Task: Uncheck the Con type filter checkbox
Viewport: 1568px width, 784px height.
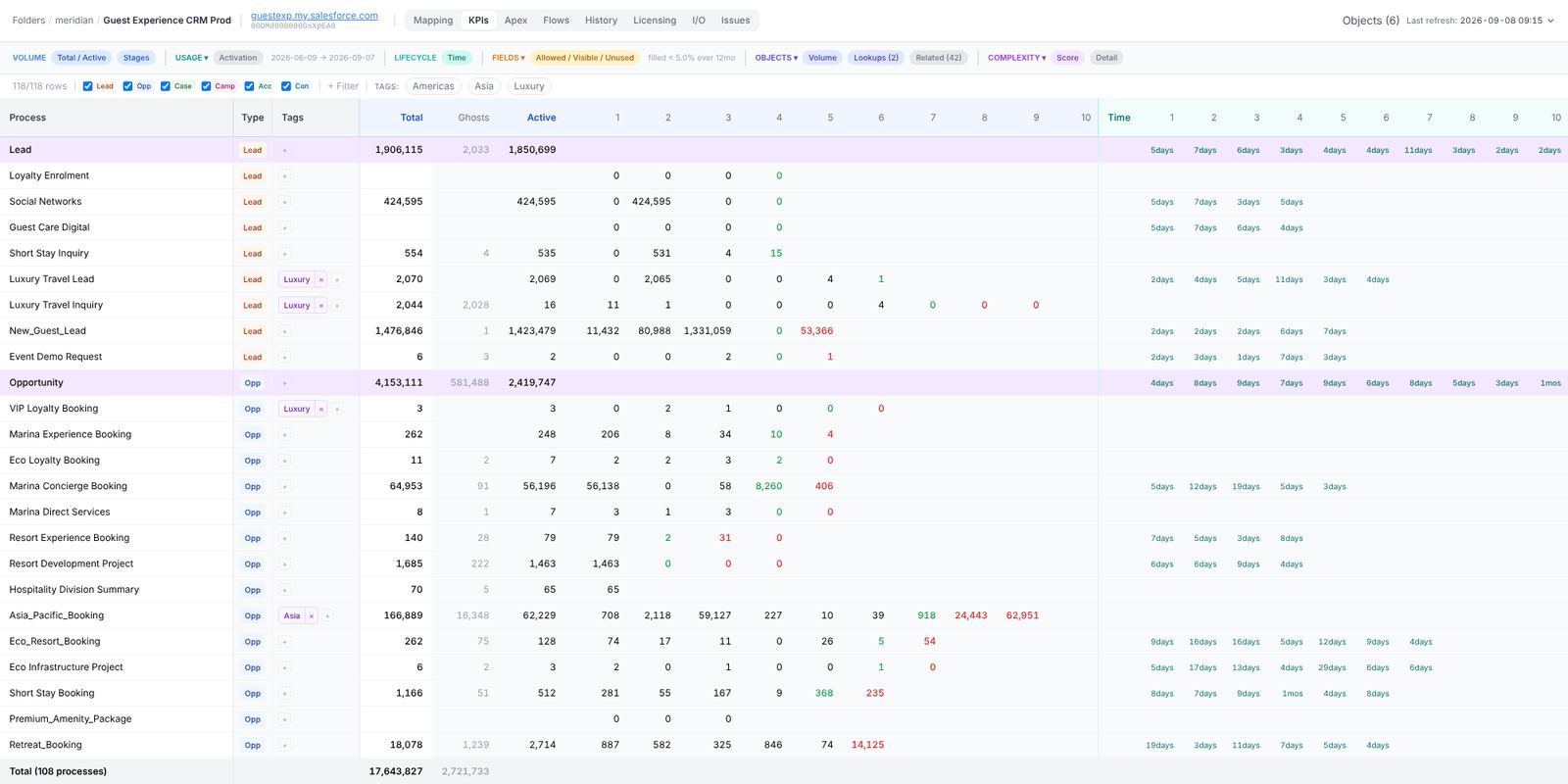Action: tap(286, 86)
